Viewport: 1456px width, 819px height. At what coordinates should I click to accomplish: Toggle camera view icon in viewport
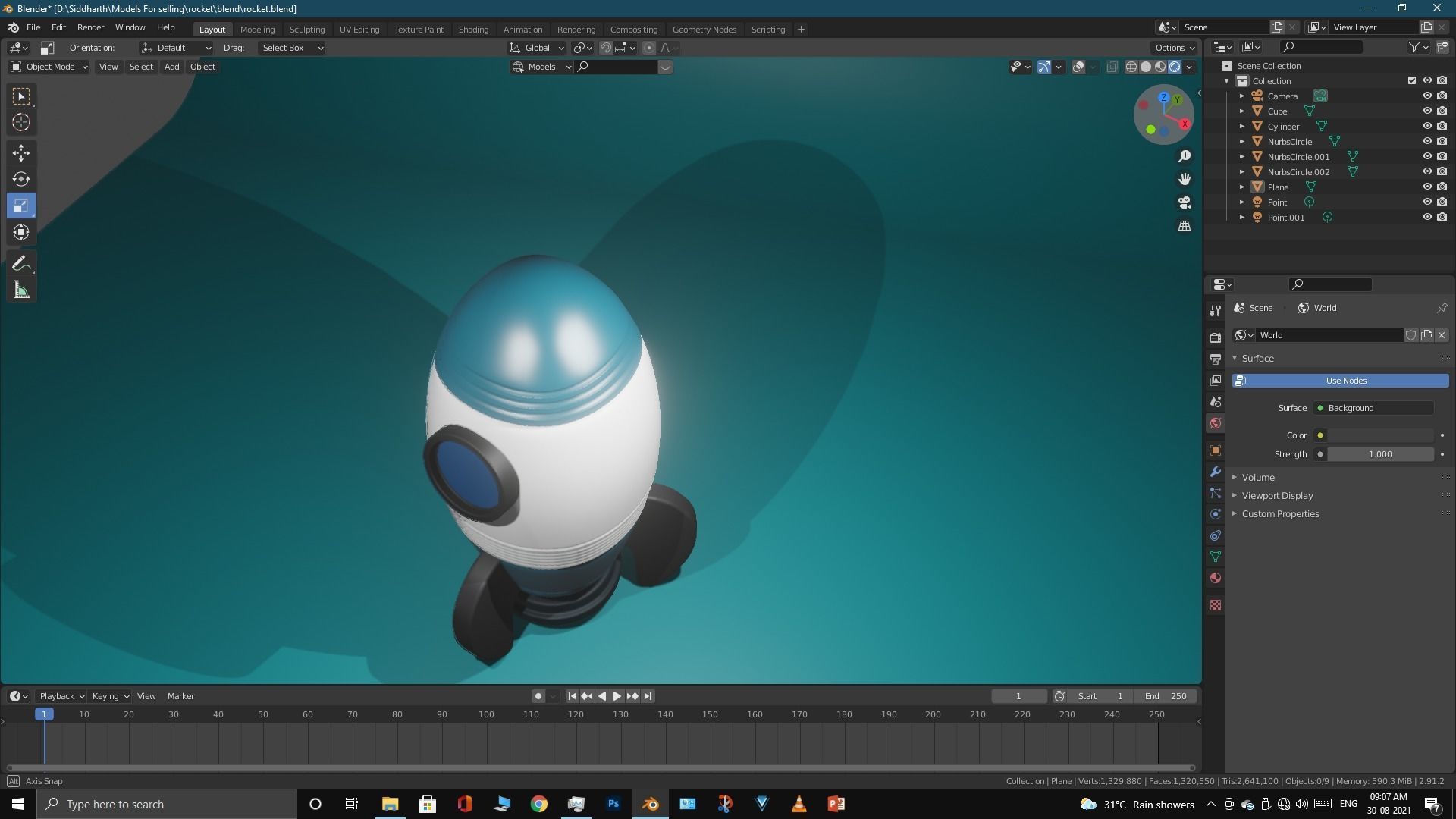[1185, 202]
